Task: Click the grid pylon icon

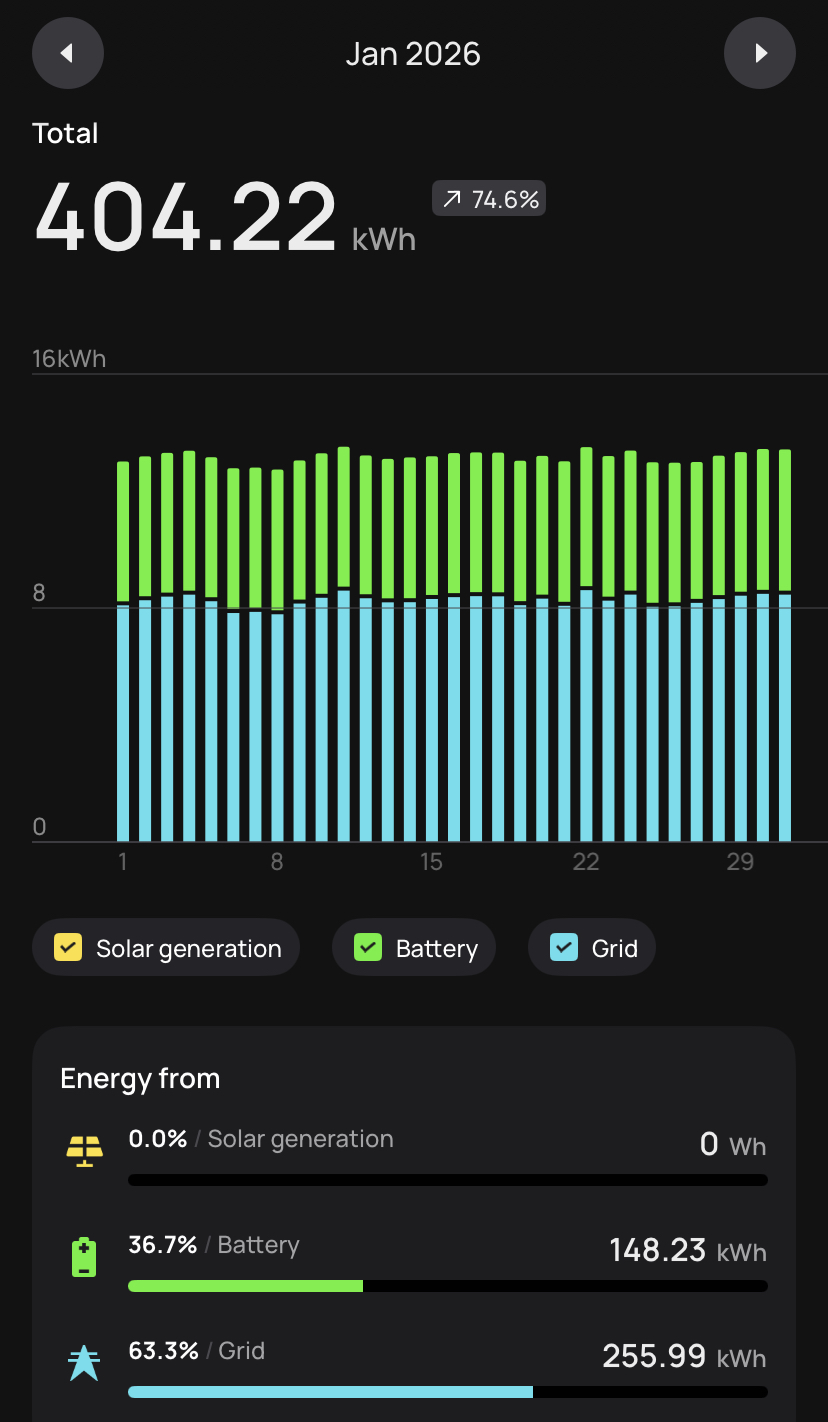Action: click(84, 1363)
